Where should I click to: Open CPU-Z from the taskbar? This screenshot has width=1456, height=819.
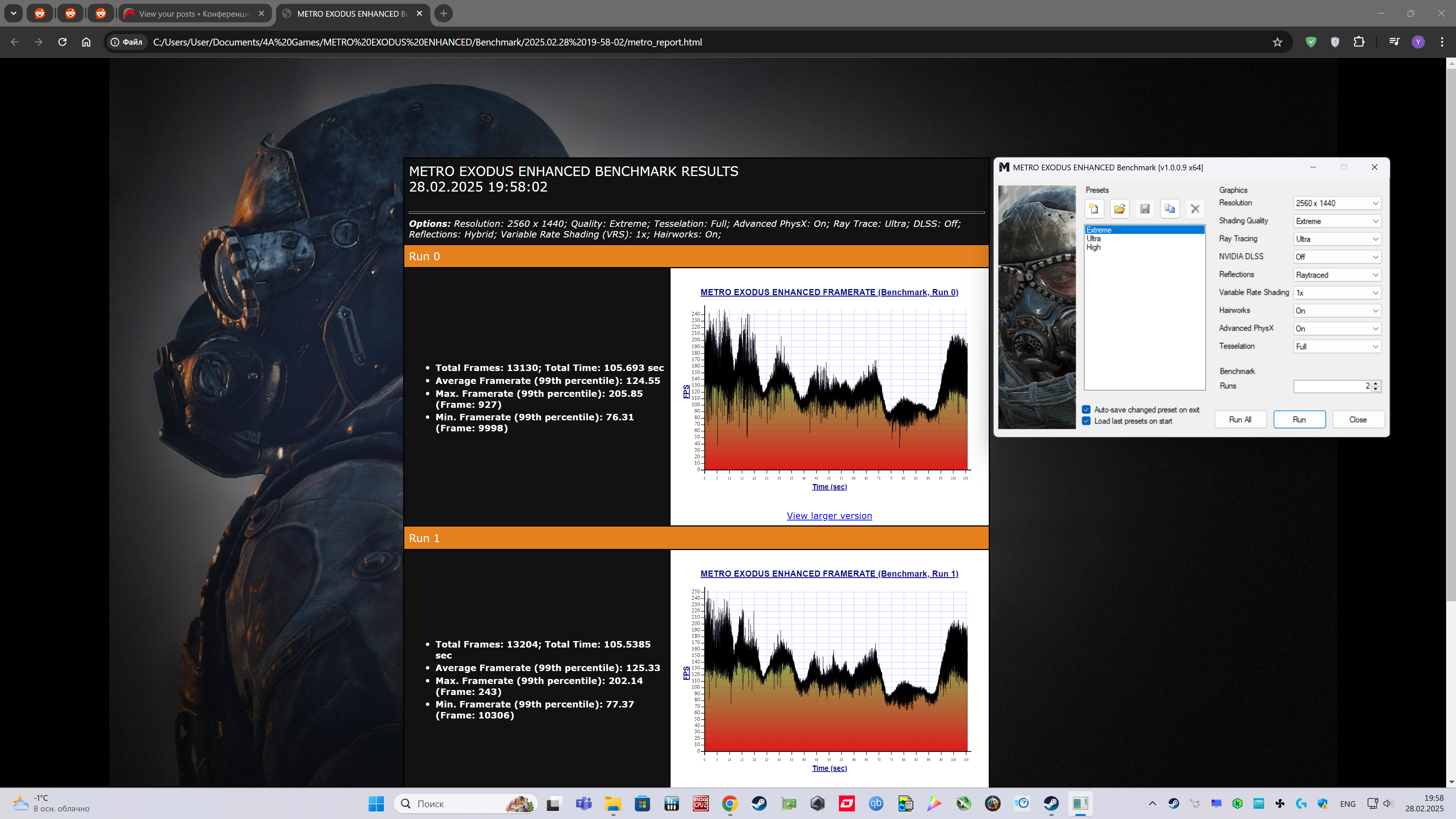(x=700, y=803)
